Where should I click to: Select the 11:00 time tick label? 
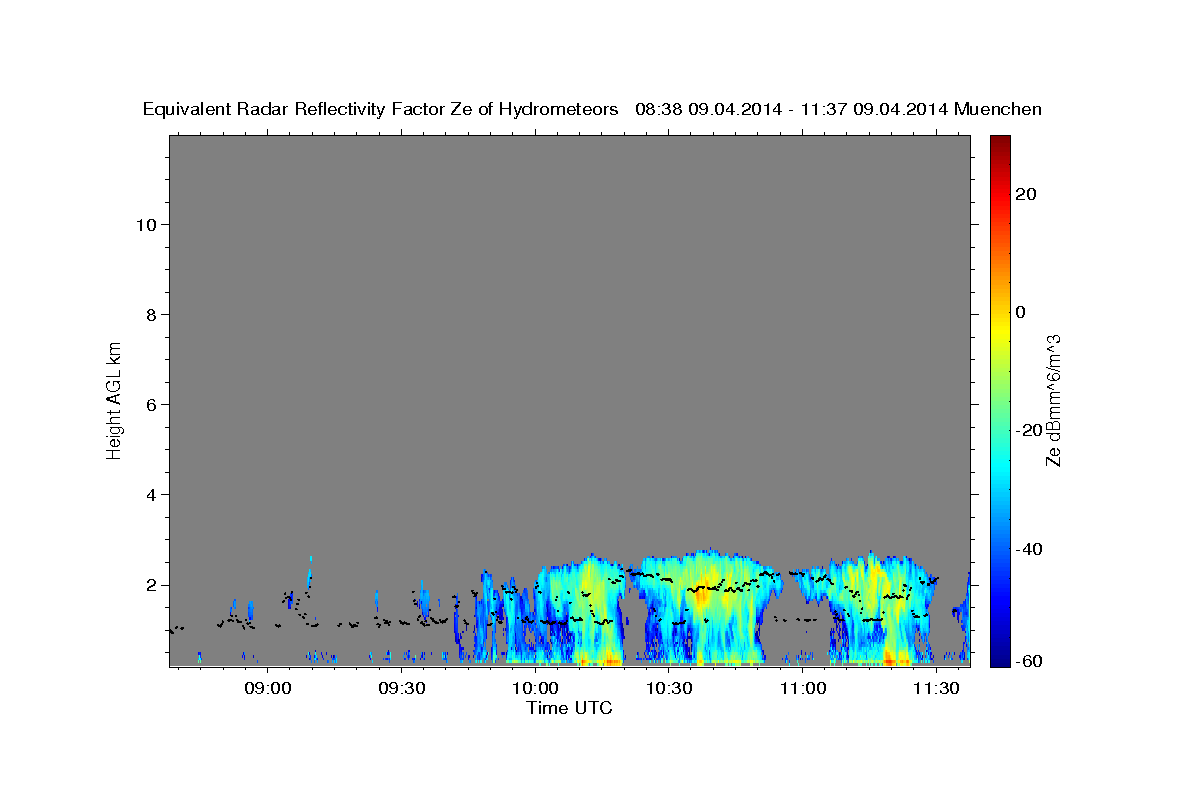tap(803, 688)
